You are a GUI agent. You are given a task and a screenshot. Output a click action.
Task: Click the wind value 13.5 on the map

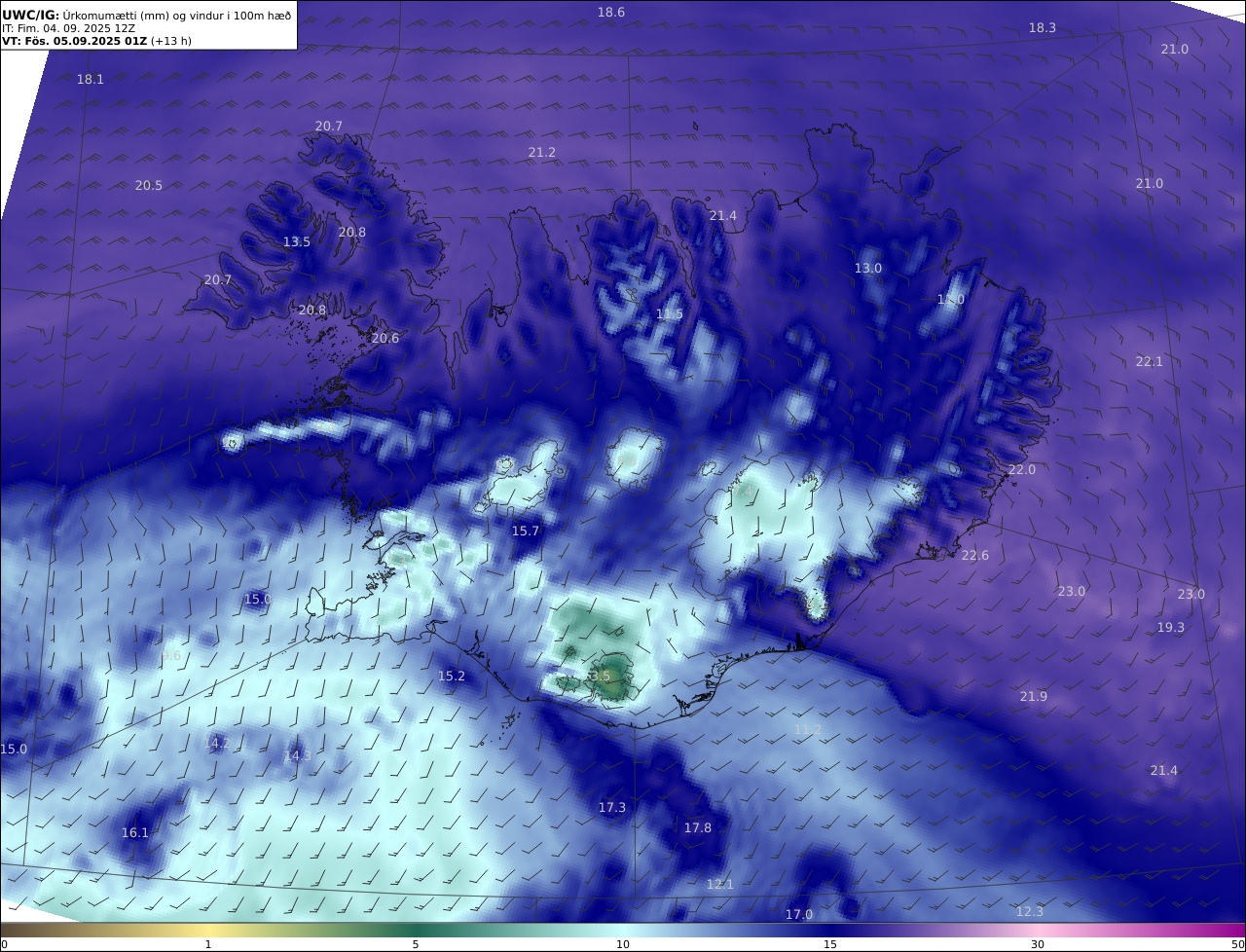click(297, 242)
